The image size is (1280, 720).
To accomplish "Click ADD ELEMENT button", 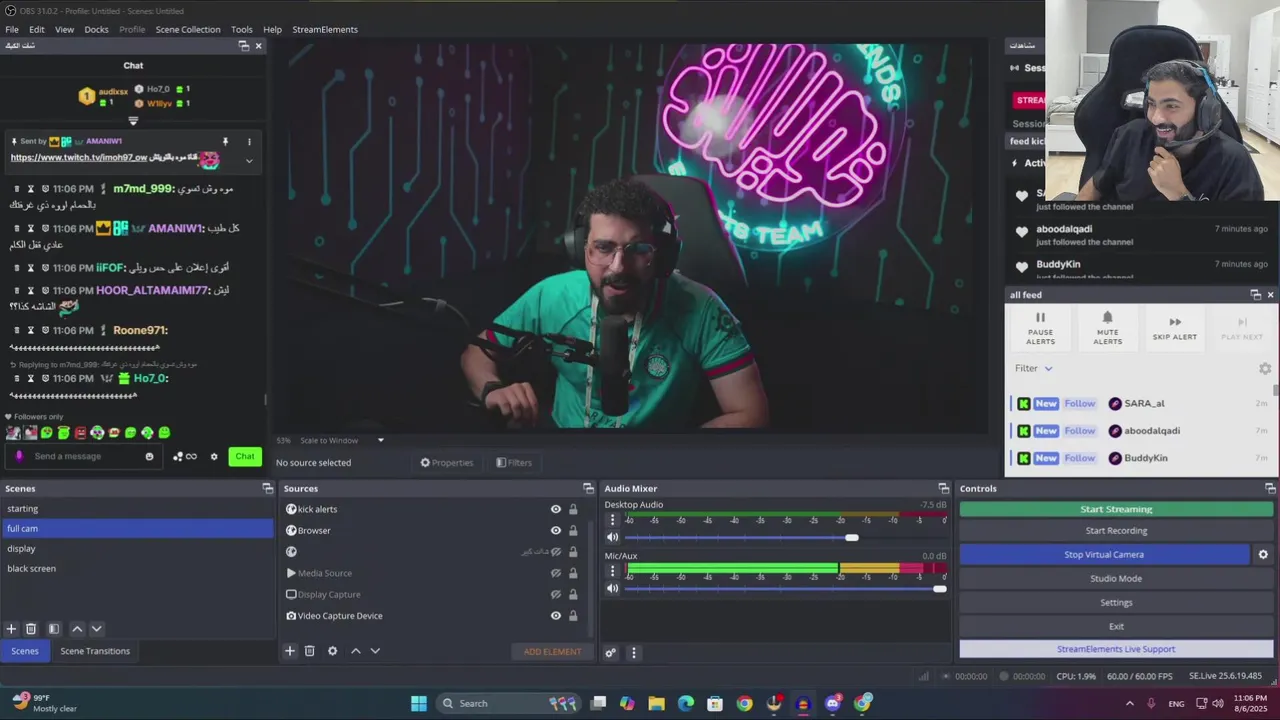I will point(552,652).
